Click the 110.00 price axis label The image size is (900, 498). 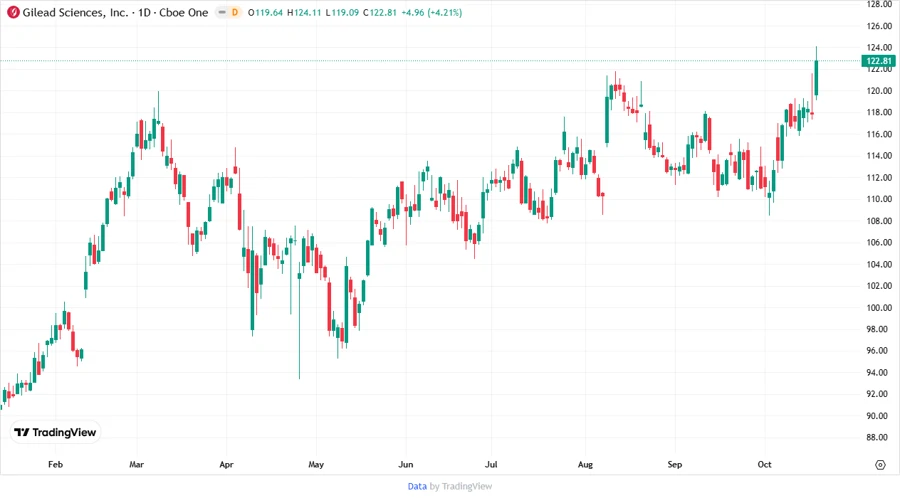tap(879, 199)
